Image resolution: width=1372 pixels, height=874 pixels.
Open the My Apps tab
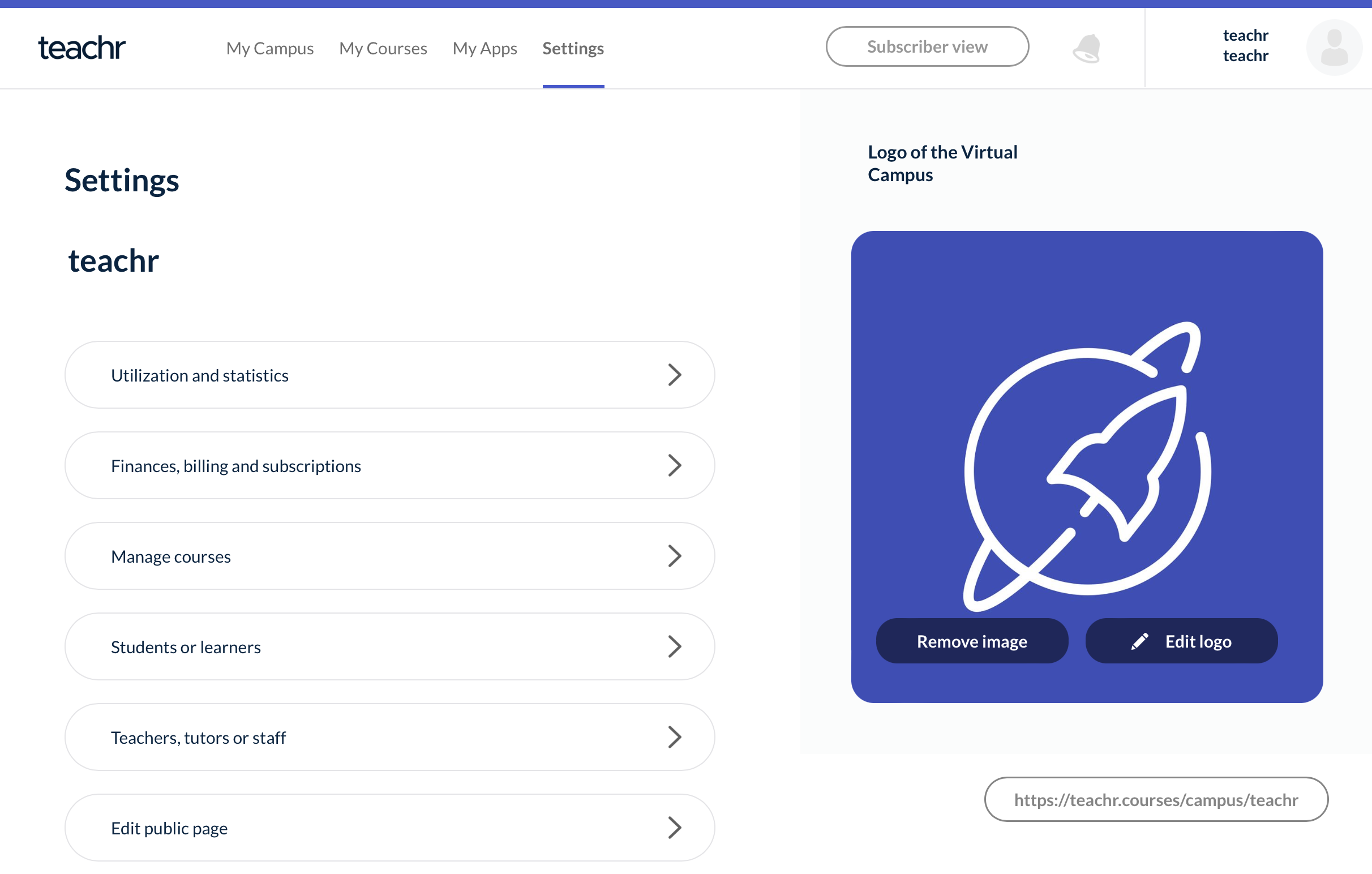point(485,49)
